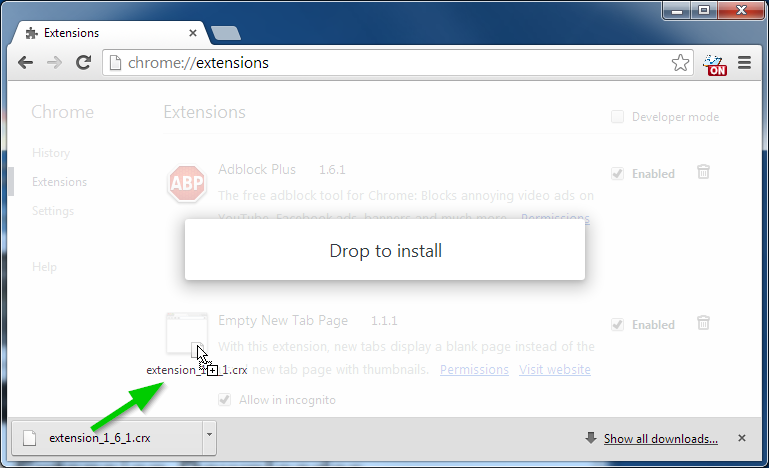Viewport: 769px width, 468px height.
Task: Open Permissions link for Empty New Tab Page
Action: [474, 370]
